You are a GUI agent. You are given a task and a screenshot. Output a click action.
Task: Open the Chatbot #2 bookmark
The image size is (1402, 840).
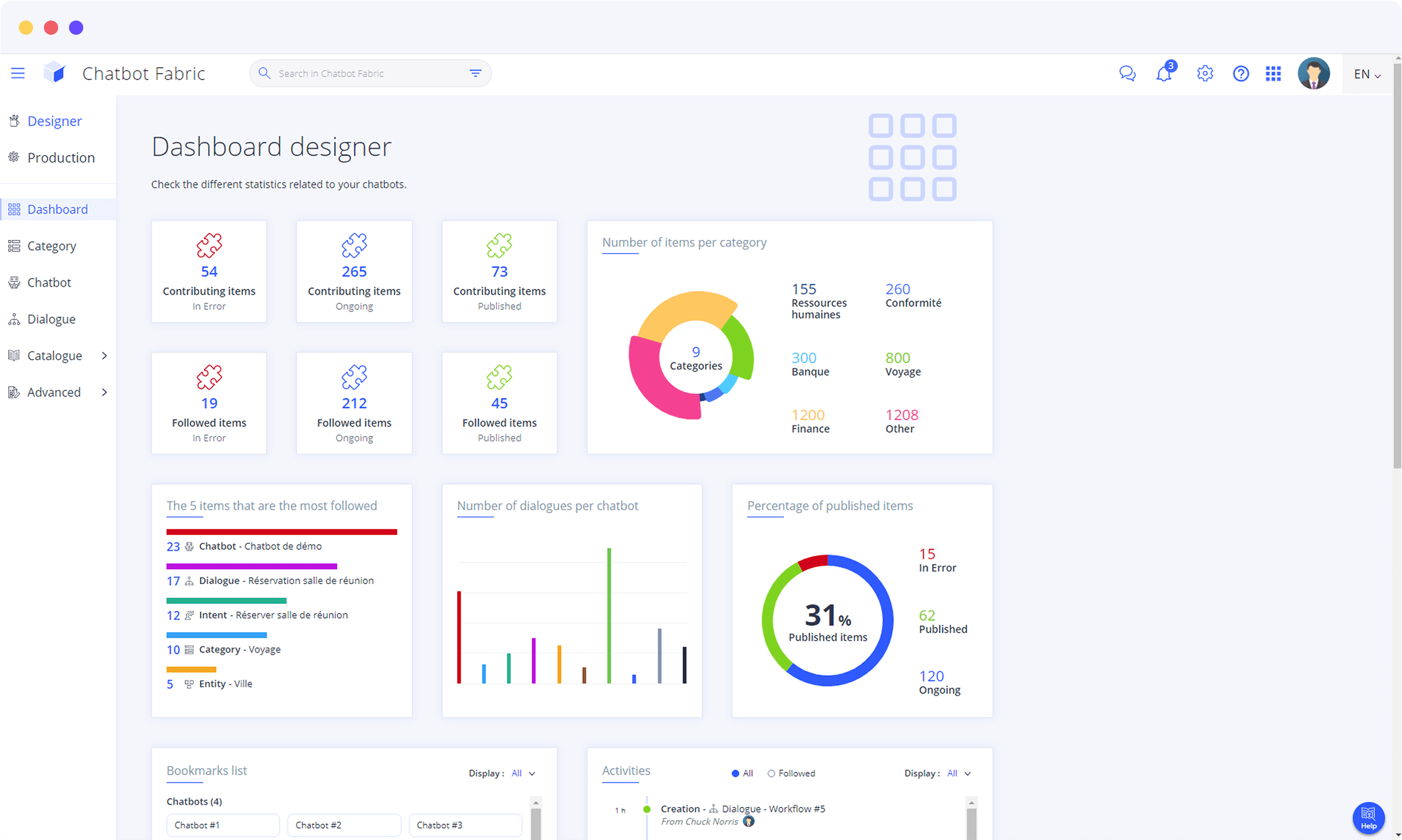tap(343, 825)
